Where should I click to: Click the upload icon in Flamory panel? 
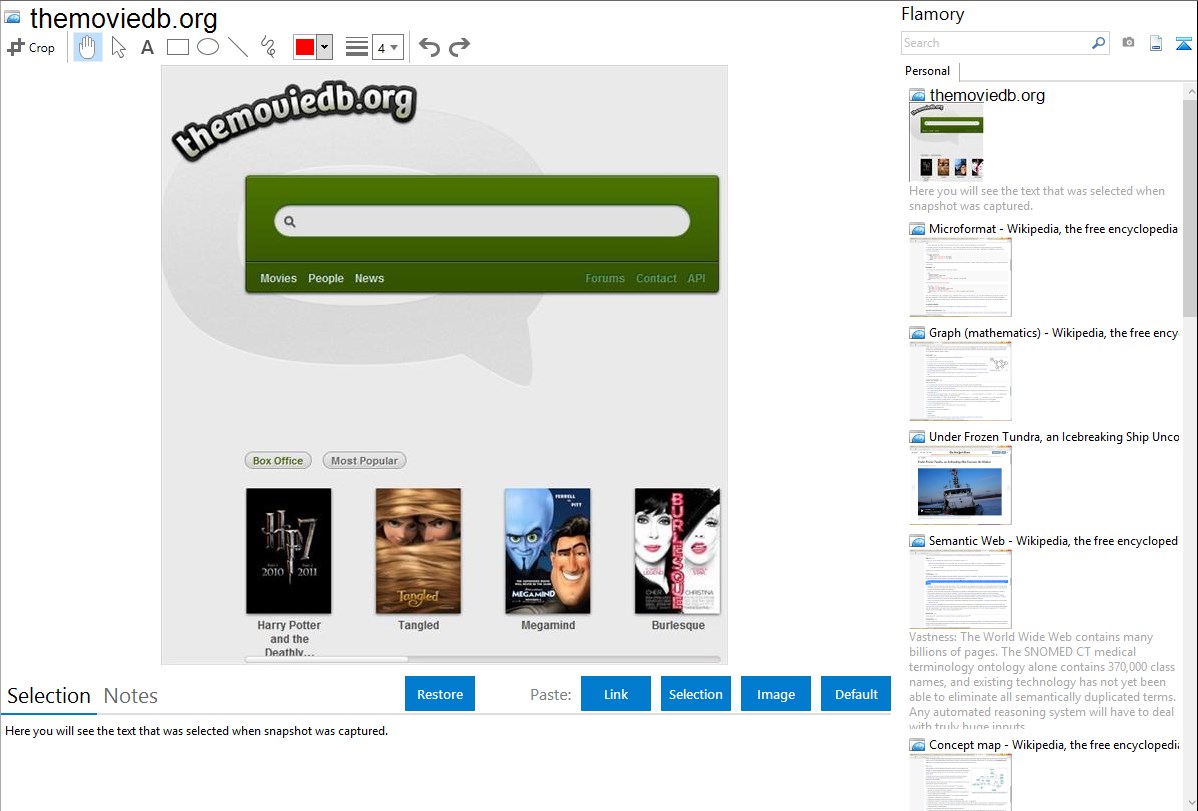(x=1183, y=43)
